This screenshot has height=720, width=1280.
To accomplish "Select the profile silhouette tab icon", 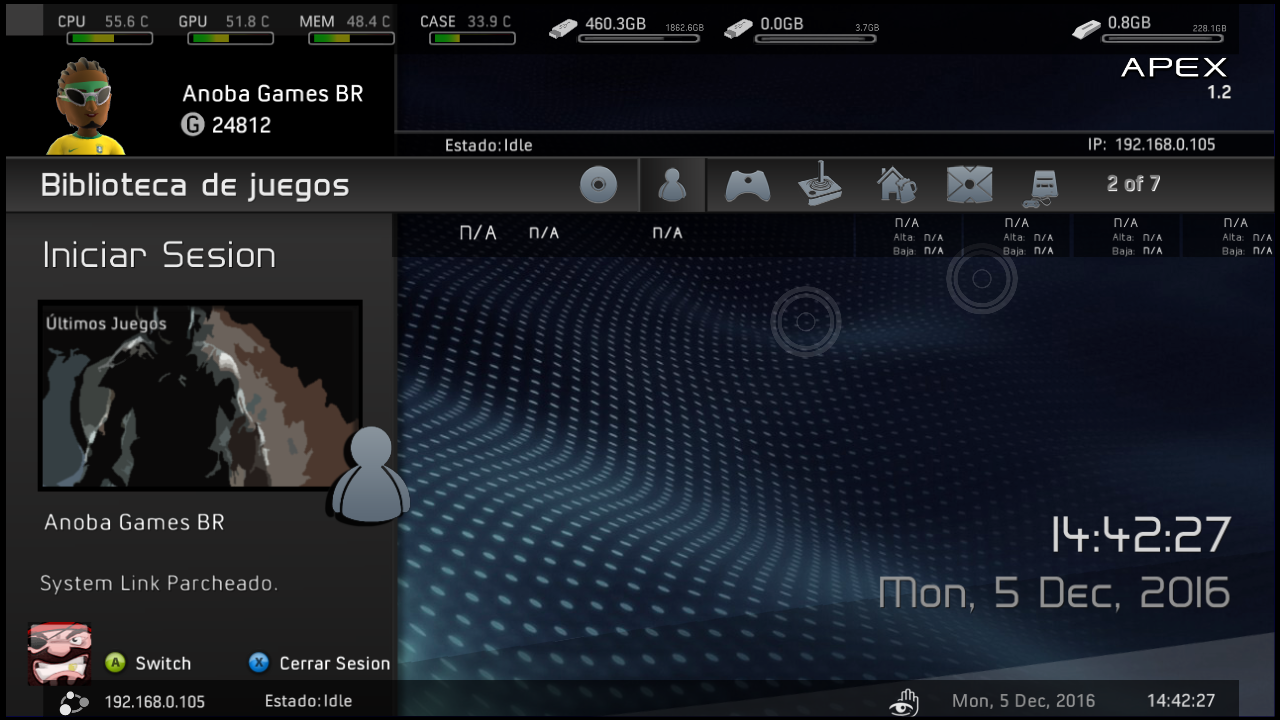I will [x=672, y=185].
